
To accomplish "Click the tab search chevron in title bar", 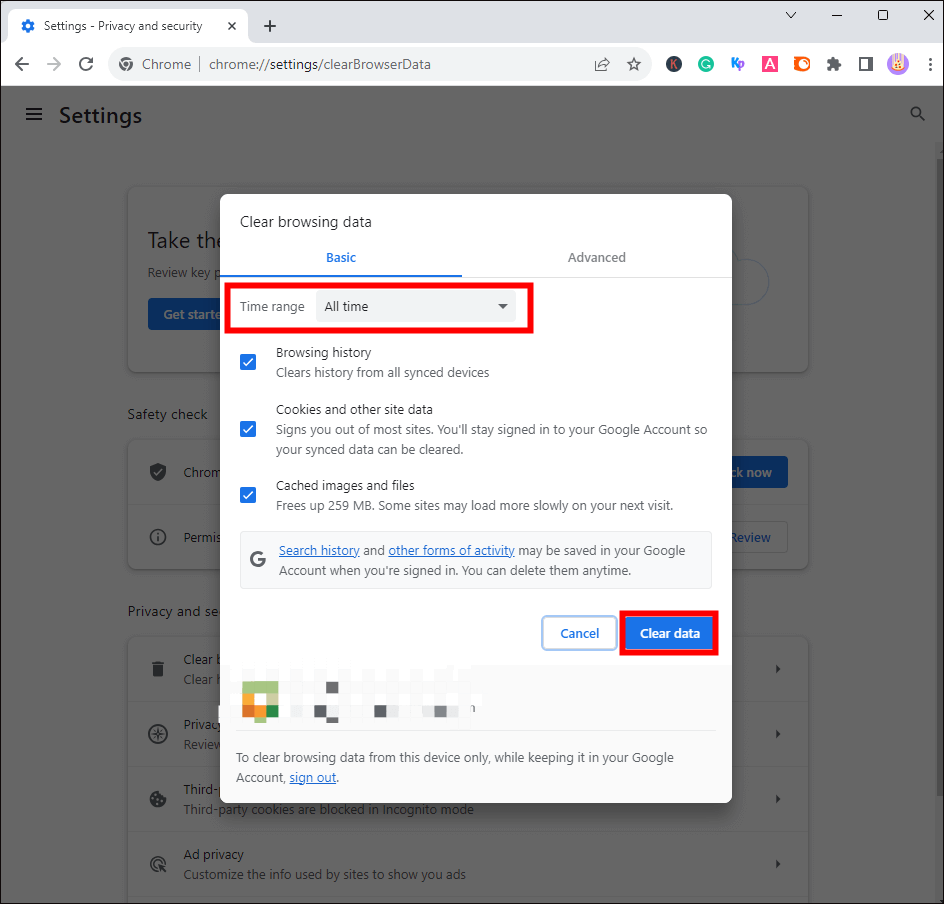I will click(791, 15).
